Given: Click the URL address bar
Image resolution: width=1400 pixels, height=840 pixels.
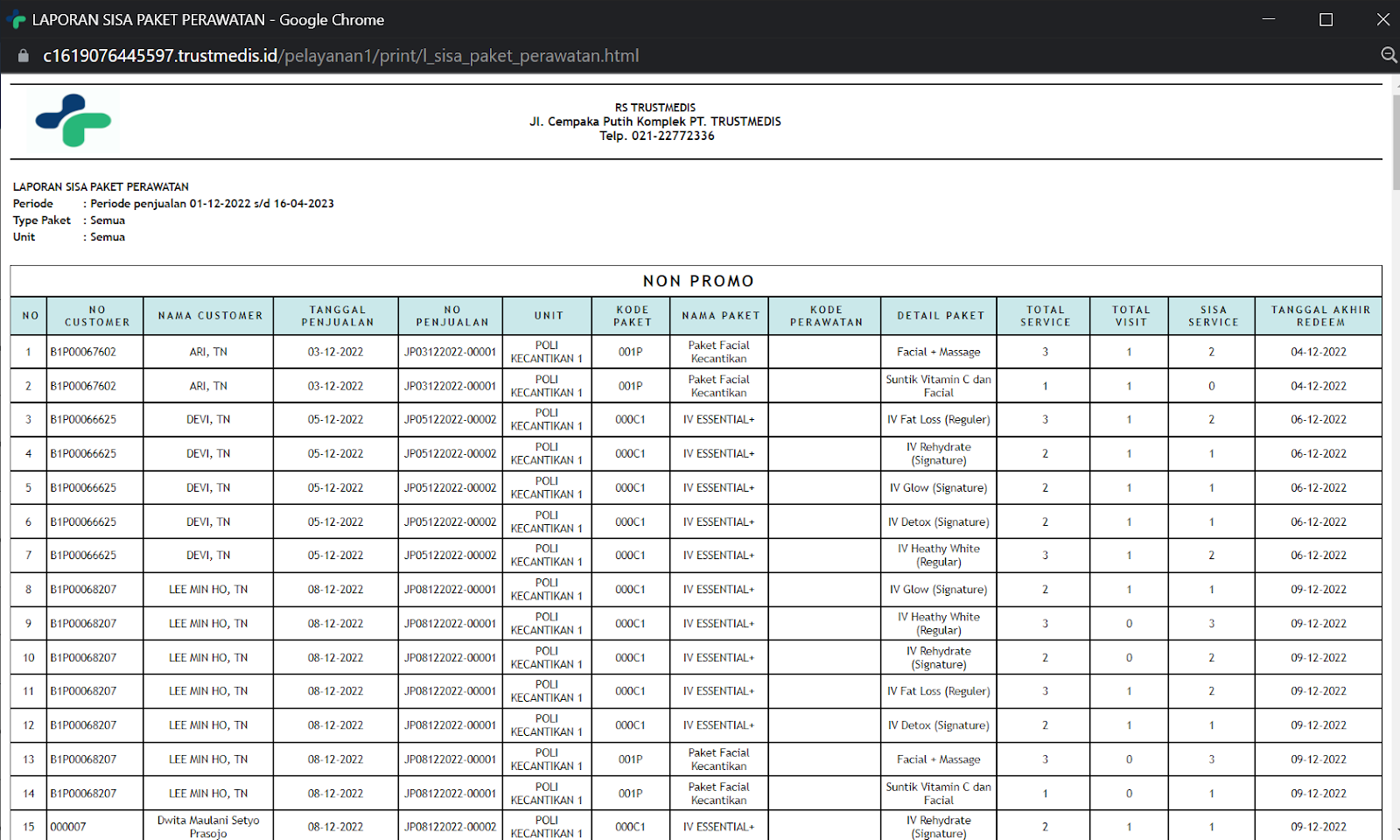Looking at the screenshot, I should (x=341, y=56).
